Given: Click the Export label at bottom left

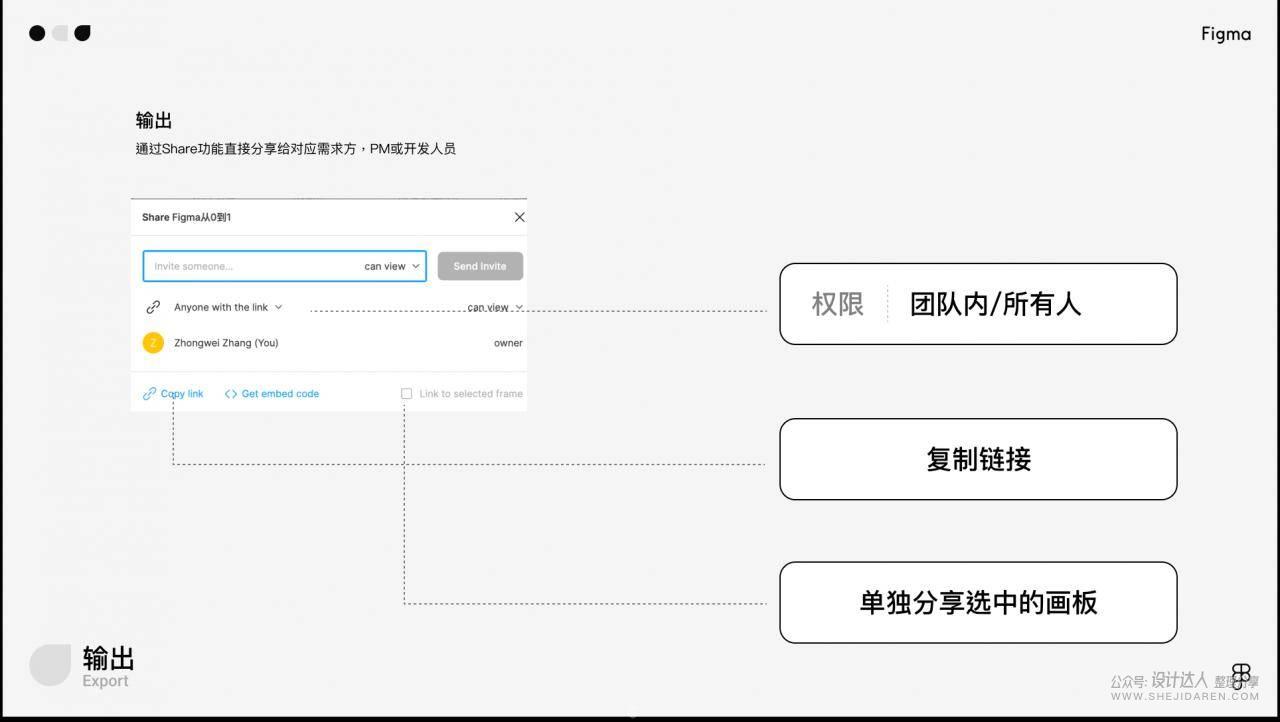Looking at the screenshot, I should 105,681.
